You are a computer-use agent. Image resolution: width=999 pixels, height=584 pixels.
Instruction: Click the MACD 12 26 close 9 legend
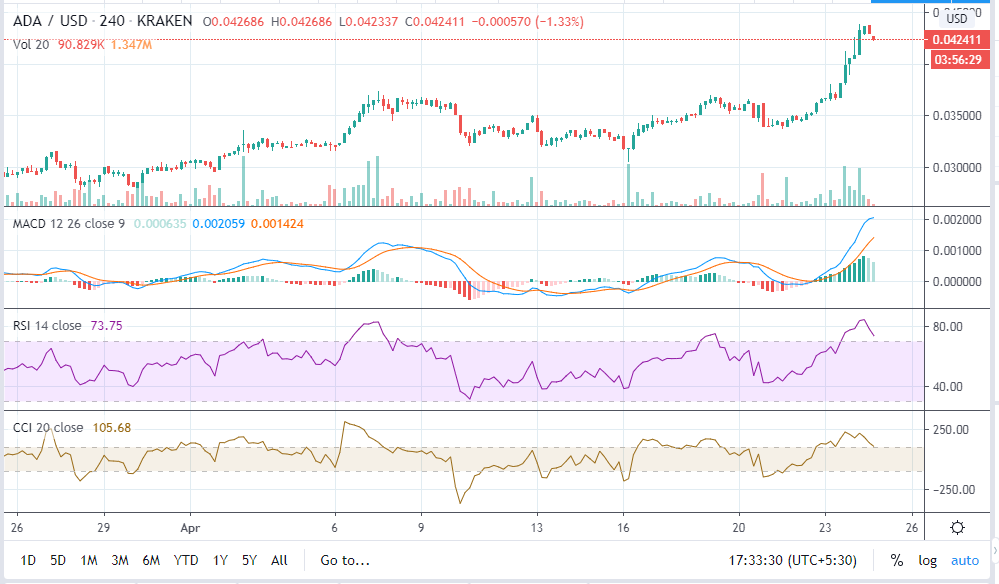69,224
